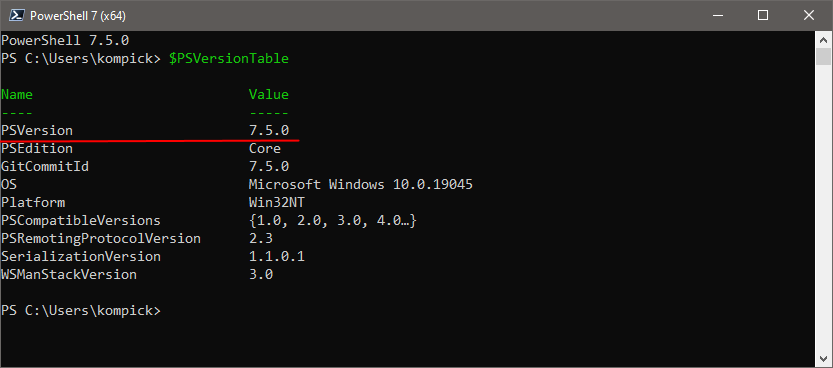Open the PowerShell icon system menu
The image size is (833, 368).
pyautogui.click(x=14, y=15)
